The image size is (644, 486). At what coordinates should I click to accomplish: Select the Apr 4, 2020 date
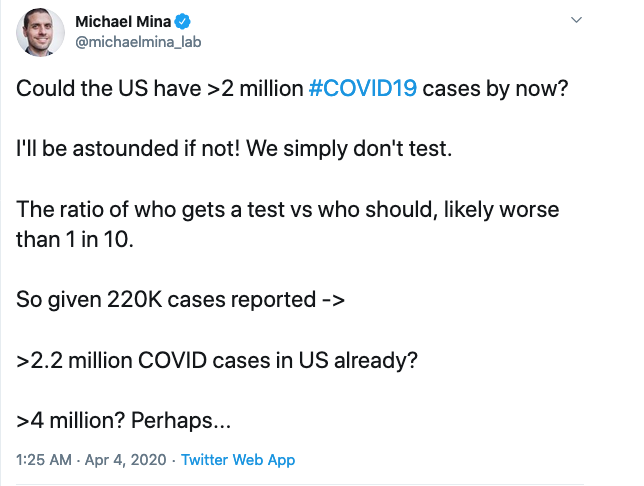point(125,459)
